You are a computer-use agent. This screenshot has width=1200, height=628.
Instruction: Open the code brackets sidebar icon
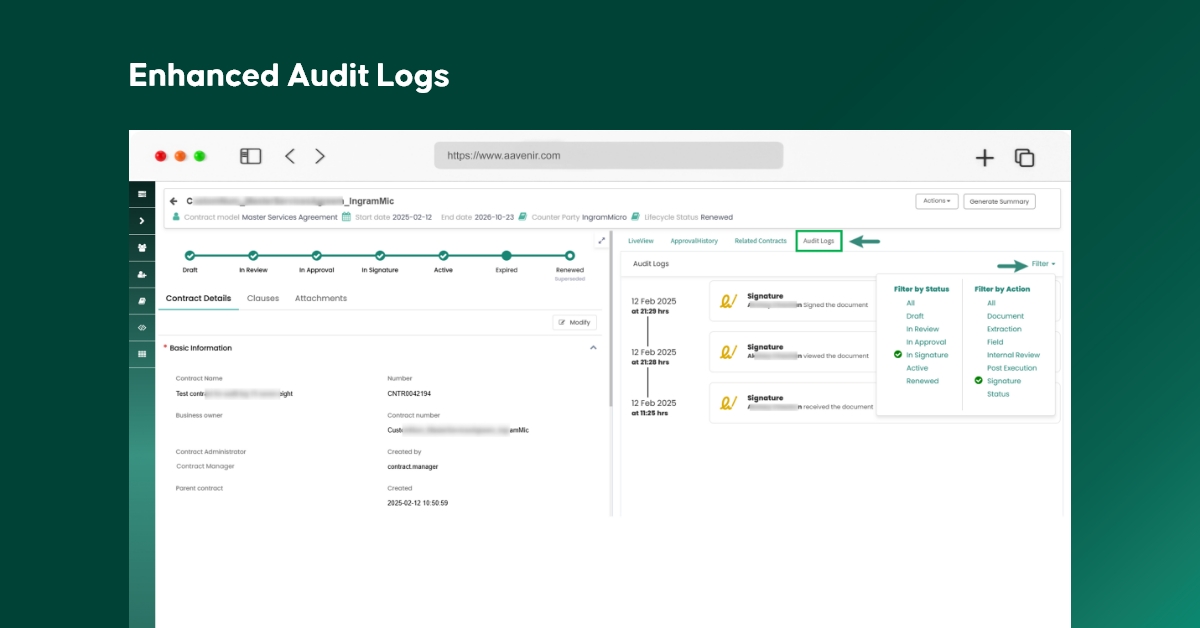click(x=142, y=327)
